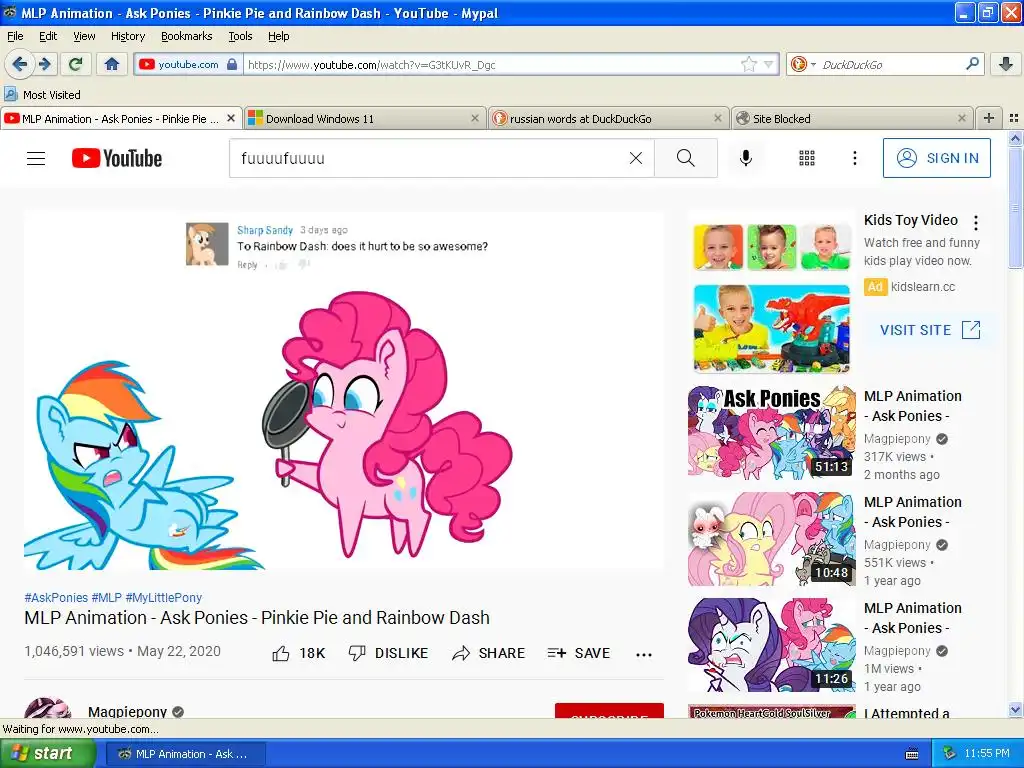The image size is (1024, 768).
Task: Open the Windows start button
Action: point(47,753)
